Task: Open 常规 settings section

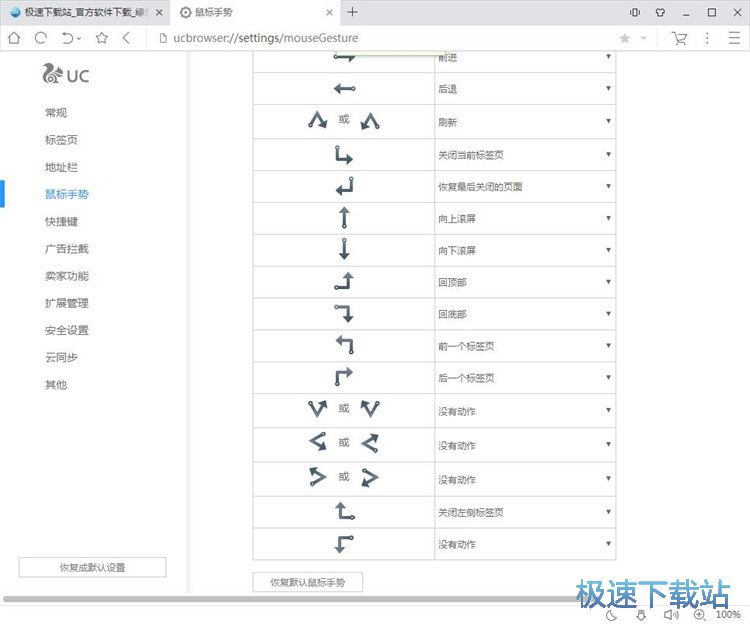Action: pyautogui.click(x=56, y=112)
